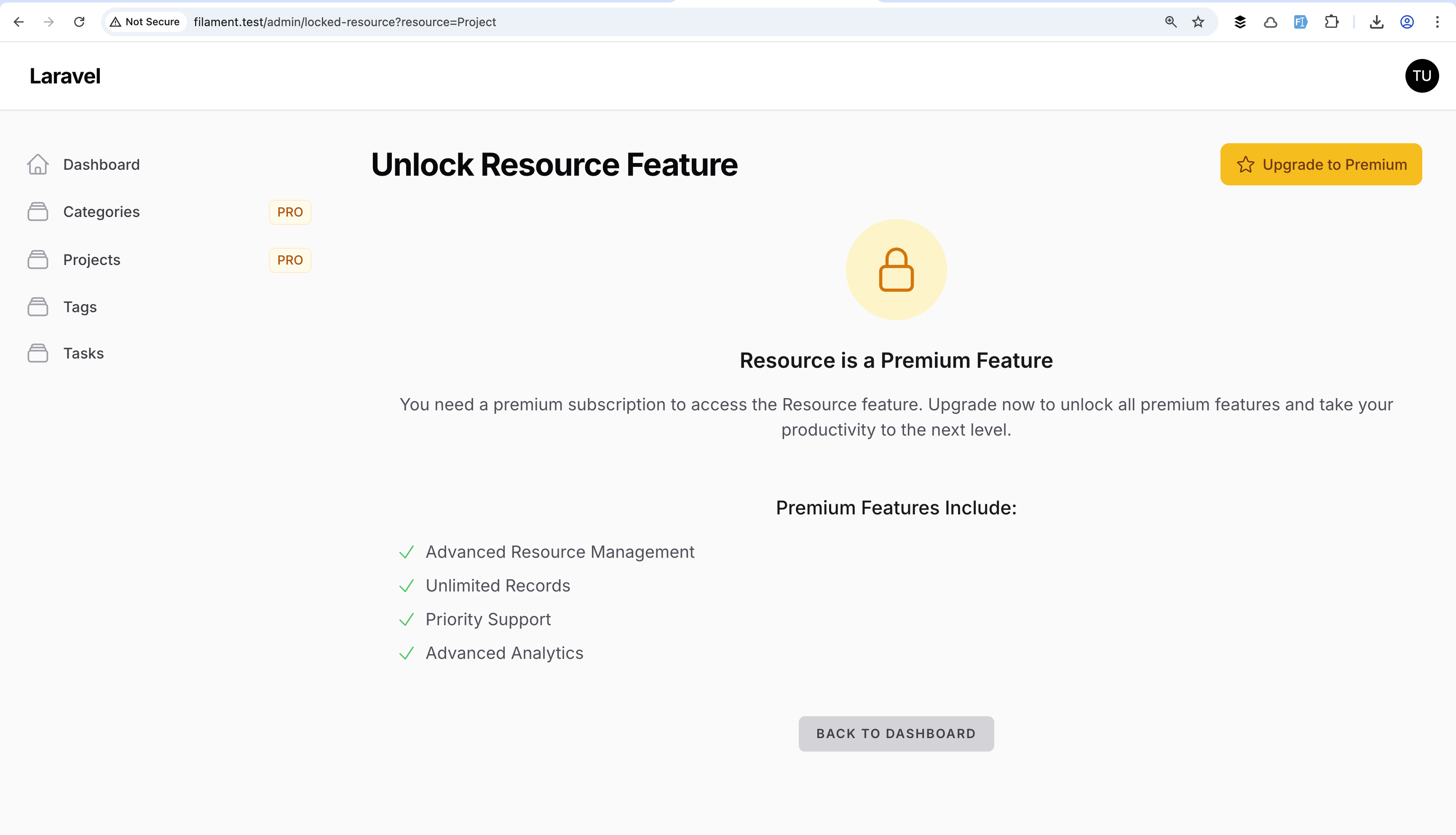Click the Tags sidebar icon
The height and width of the screenshot is (835, 1456).
pos(38,307)
